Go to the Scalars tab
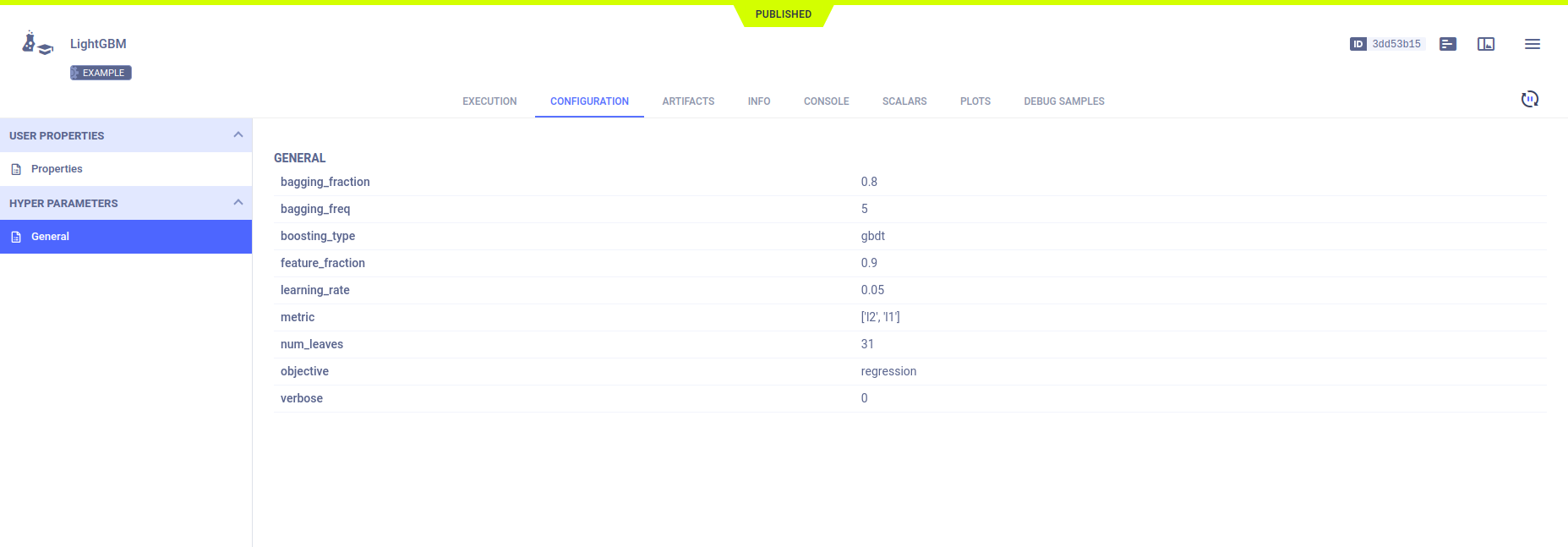The width and height of the screenshot is (1568, 547). pos(904,101)
